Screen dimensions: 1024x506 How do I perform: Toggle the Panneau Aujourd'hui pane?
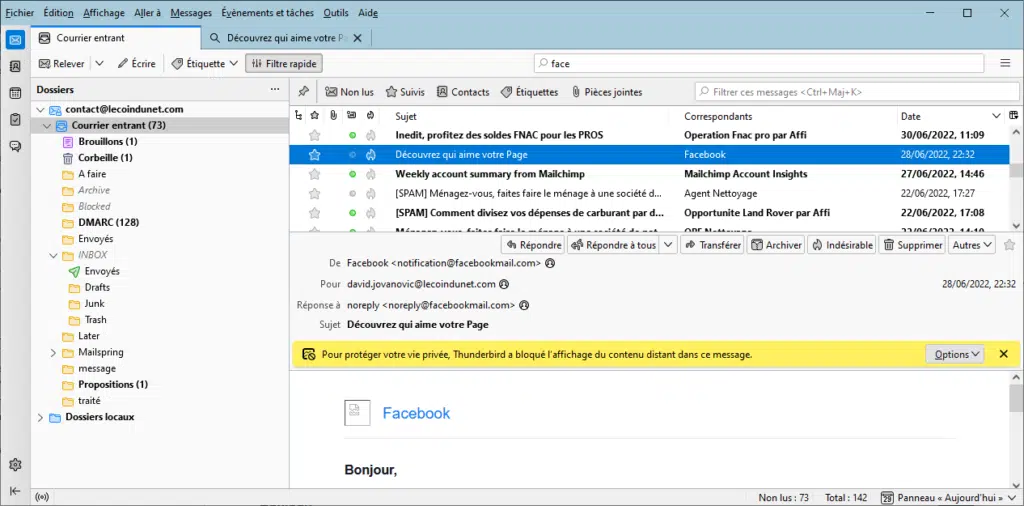pos(949,498)
